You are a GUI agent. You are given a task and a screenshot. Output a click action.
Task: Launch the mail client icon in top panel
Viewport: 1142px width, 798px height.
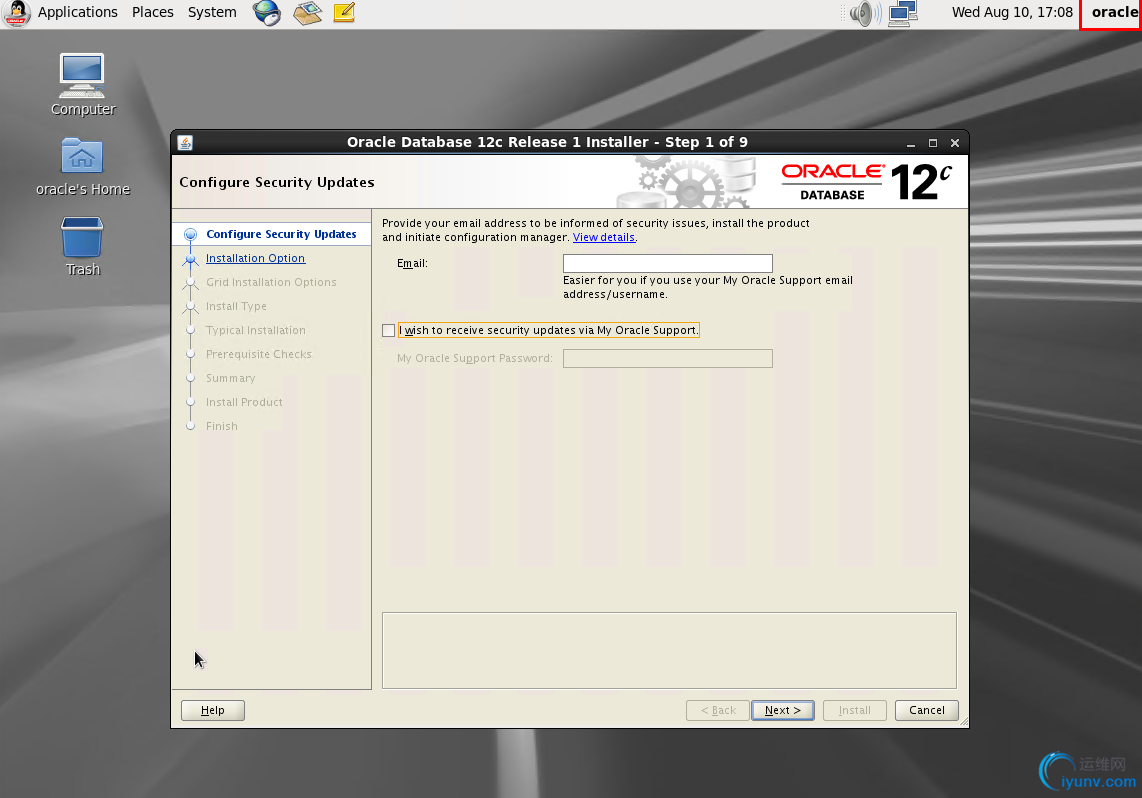pos(307,12)
